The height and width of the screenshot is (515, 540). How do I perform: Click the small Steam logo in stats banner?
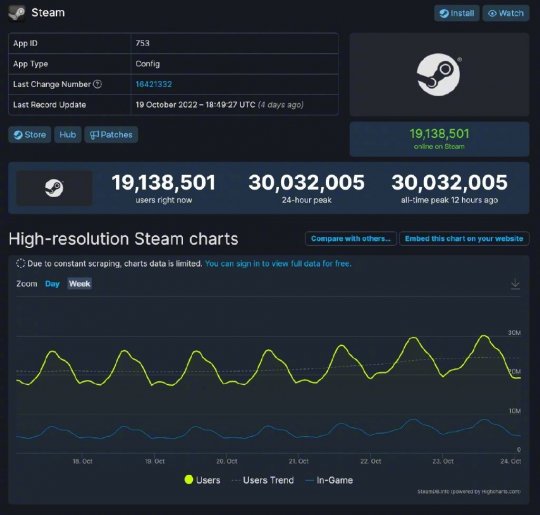coord(54,188)
